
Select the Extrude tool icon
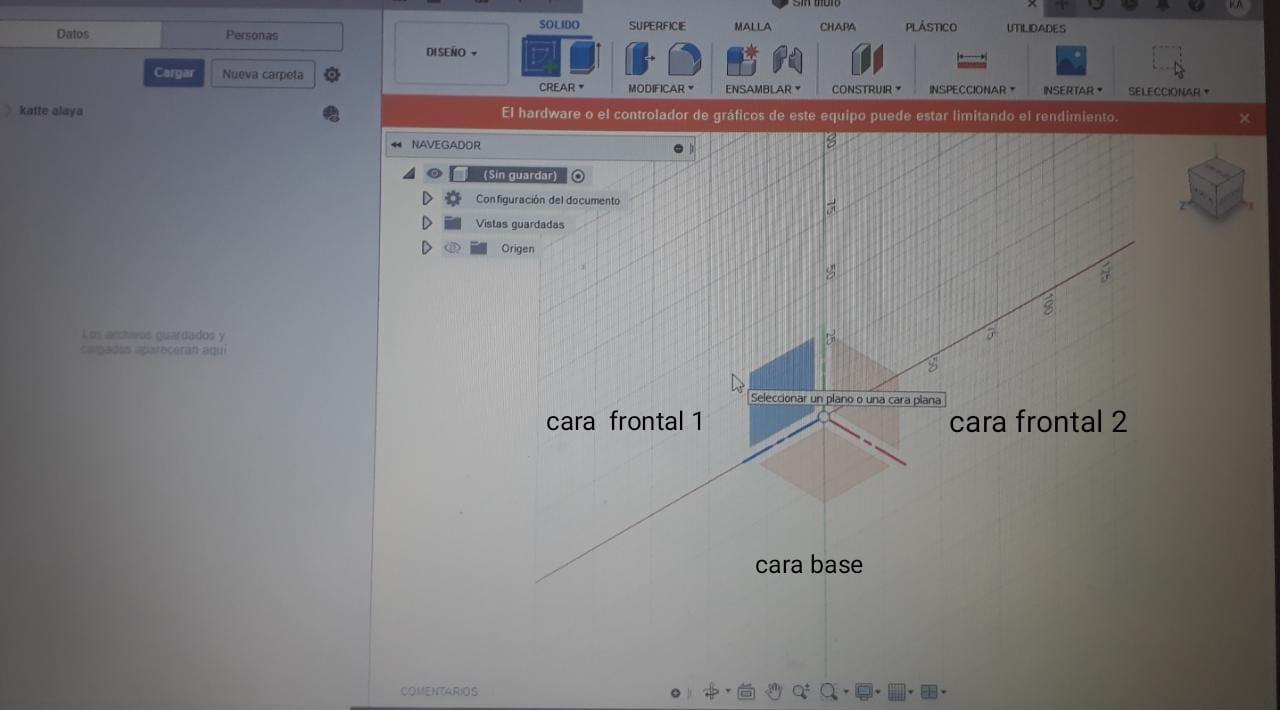tap(583, 58)
